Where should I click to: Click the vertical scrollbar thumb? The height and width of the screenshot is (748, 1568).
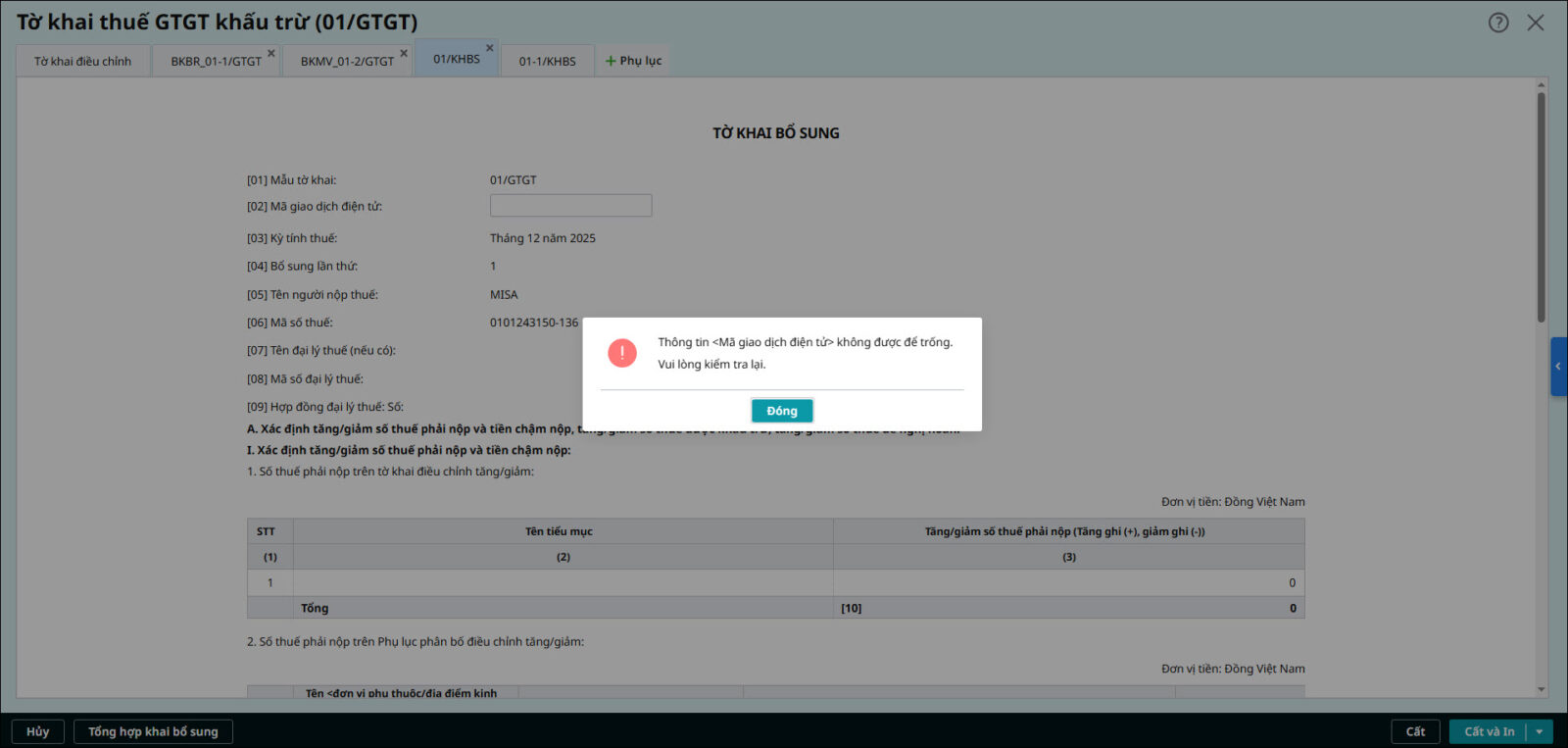click(x=1541, y=206)
